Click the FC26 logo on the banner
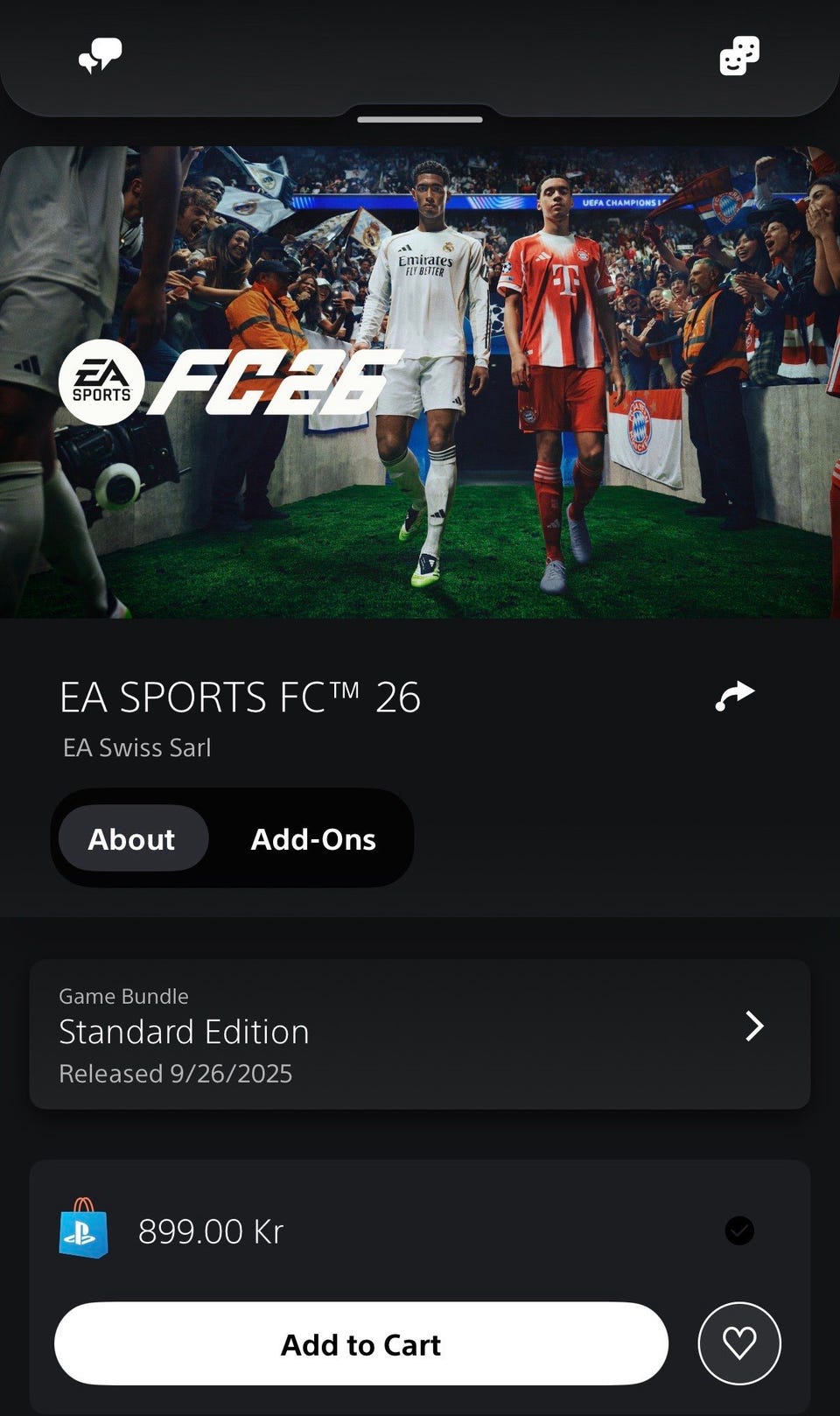840x1416 pixels. click(274, 382)
